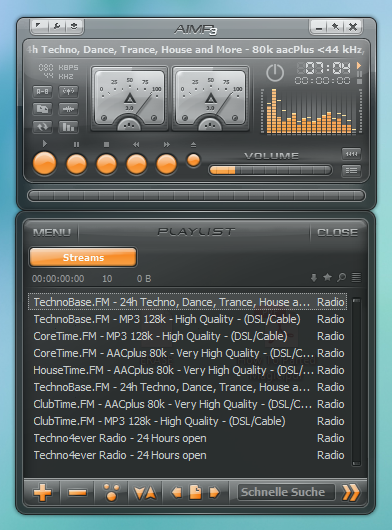Open files with small orange eject button
The height and width of the screenshot is (530, 392).
click(193, 160)
